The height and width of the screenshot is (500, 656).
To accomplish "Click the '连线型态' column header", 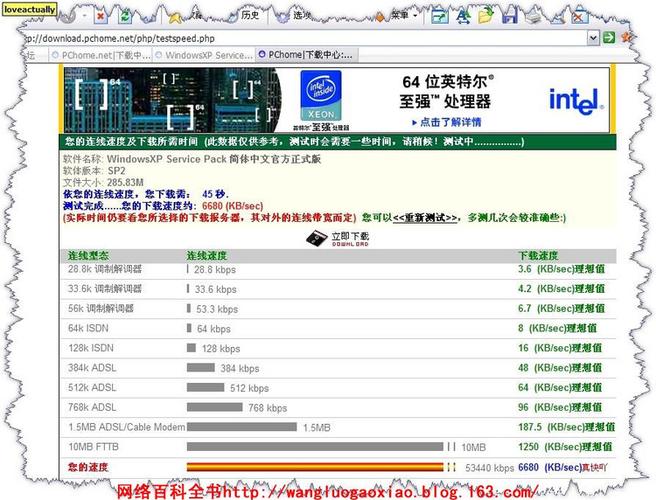I will click(88, 256).
